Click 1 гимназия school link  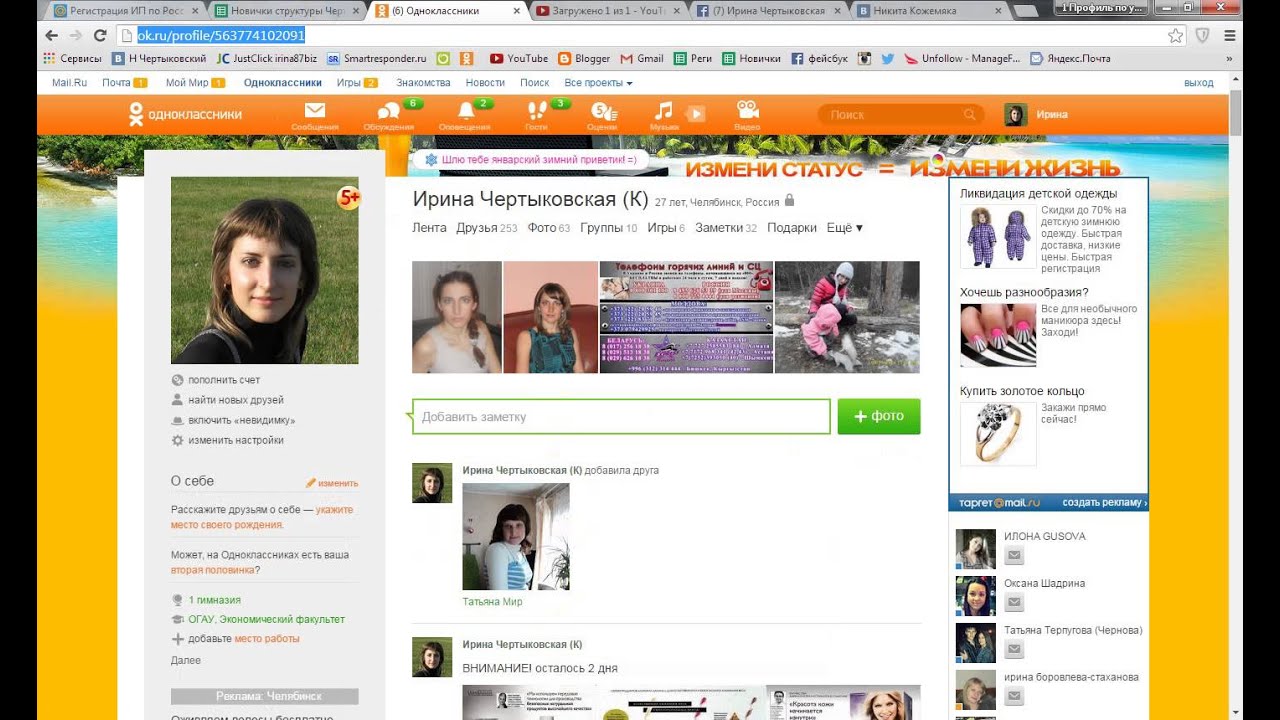coord(214,600)
